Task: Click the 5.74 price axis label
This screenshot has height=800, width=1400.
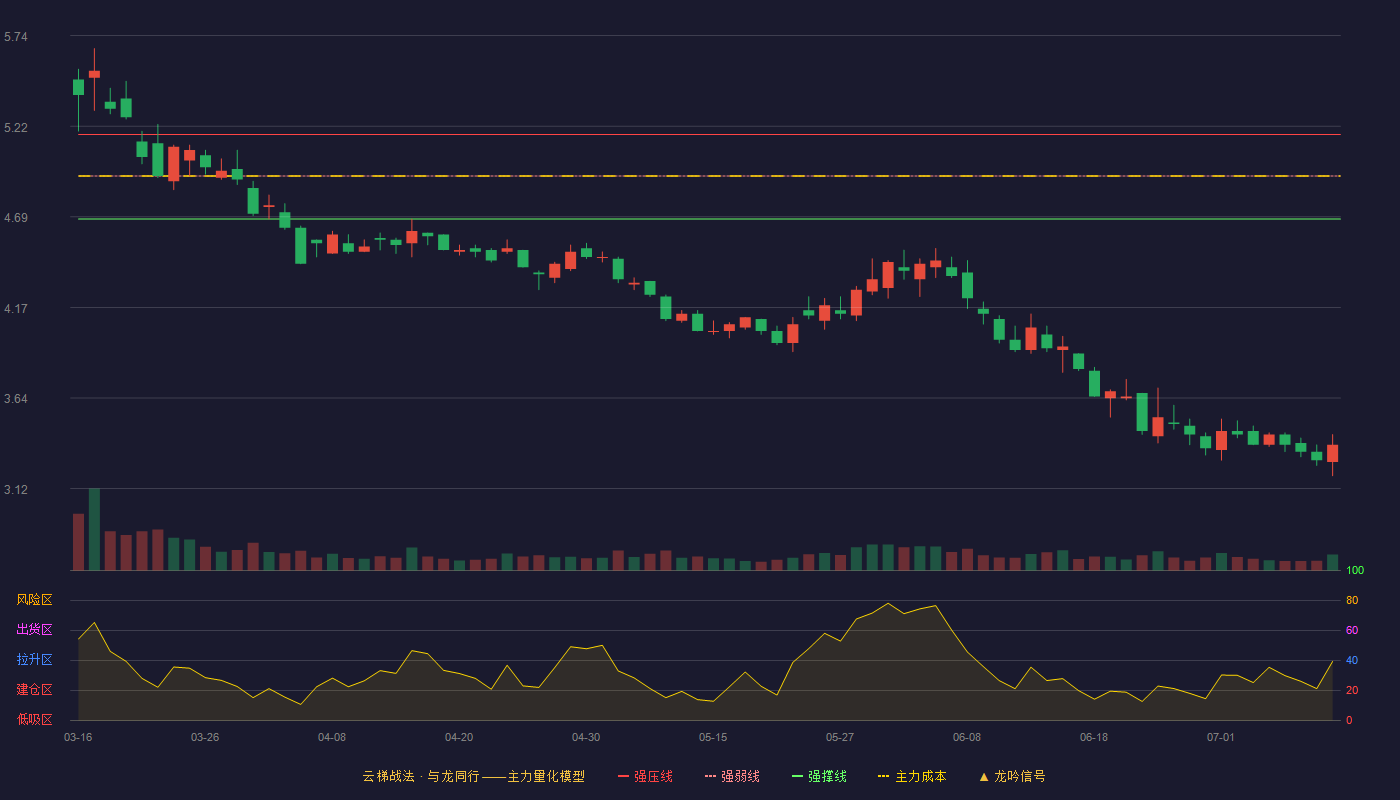Action: click(16, 37)
